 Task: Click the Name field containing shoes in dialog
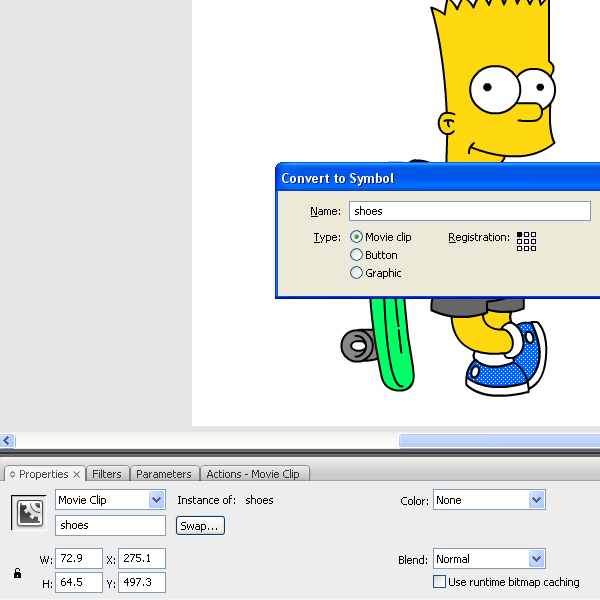click(x=470, y=211)
